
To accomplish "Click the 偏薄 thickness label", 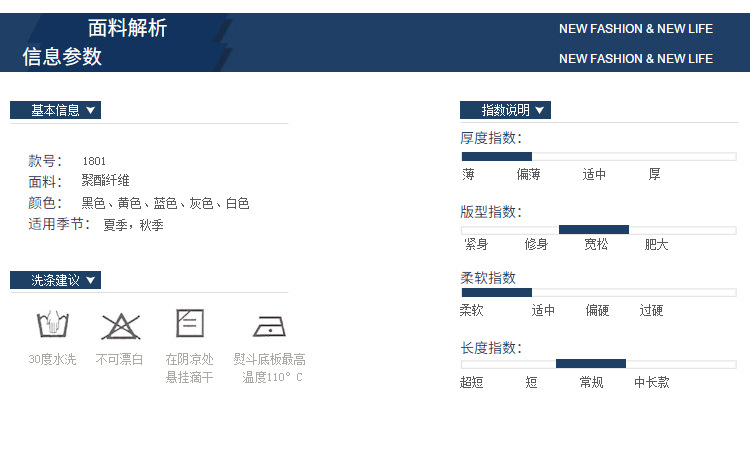I will pos(529,174).
